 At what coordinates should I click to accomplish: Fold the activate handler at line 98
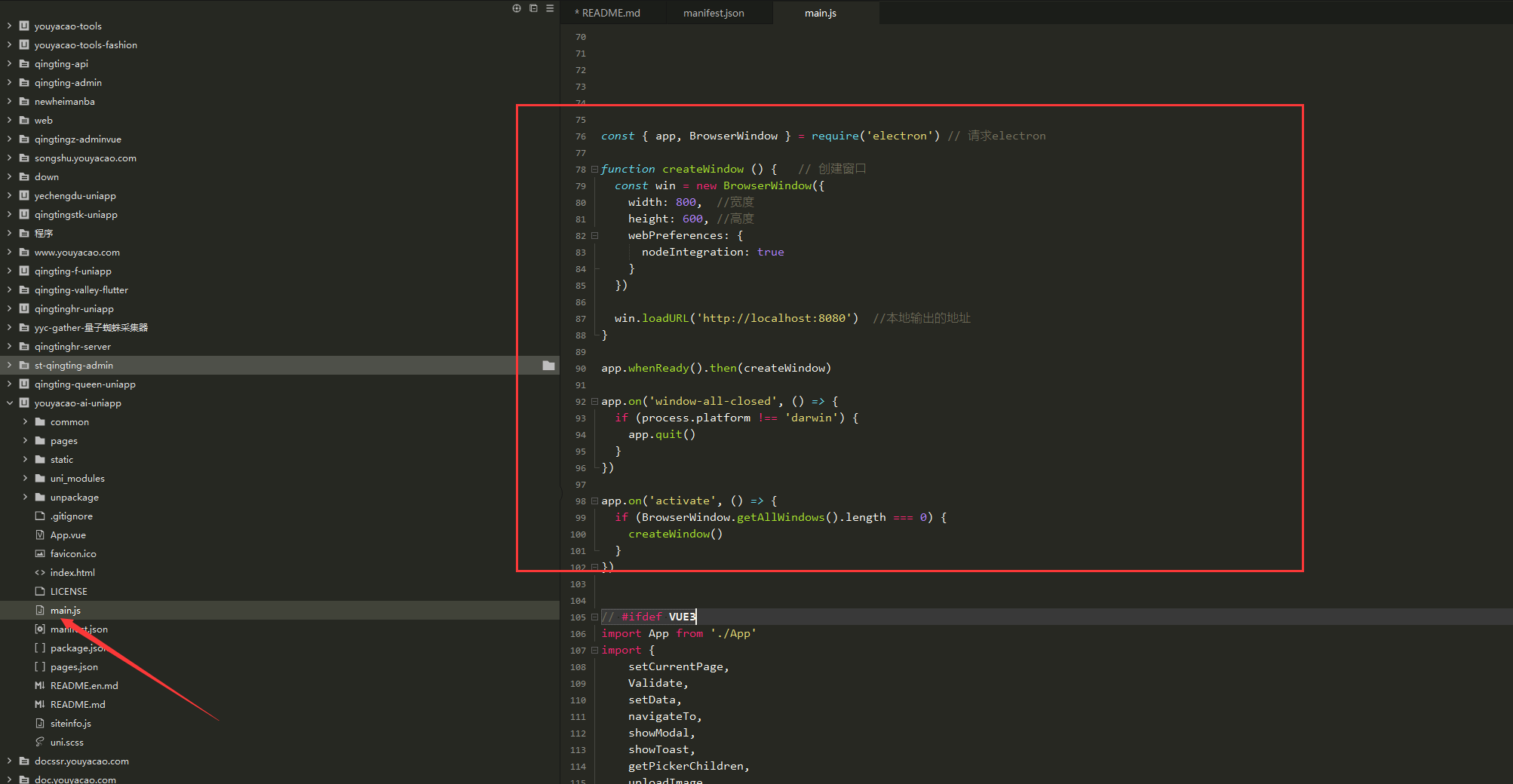point(594,501)
